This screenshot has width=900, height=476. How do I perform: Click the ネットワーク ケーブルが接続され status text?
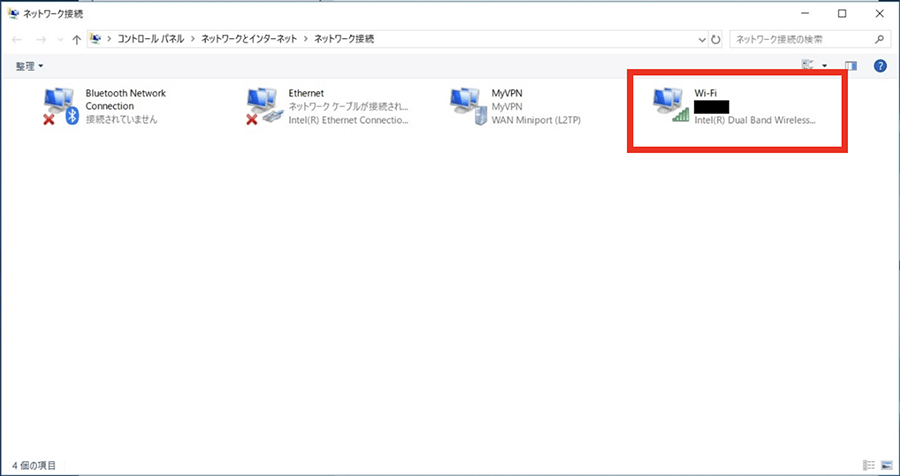click(348, 107)
